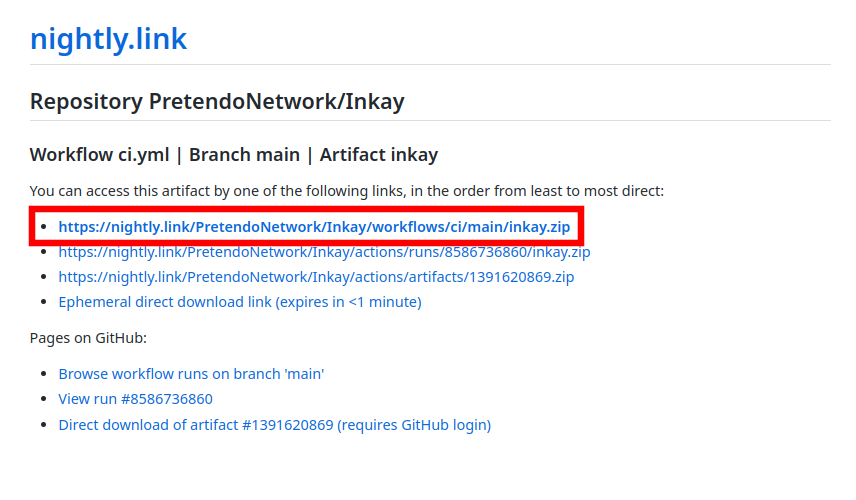Click 'Artifact inkay' in the subheading

coord(379,155)
